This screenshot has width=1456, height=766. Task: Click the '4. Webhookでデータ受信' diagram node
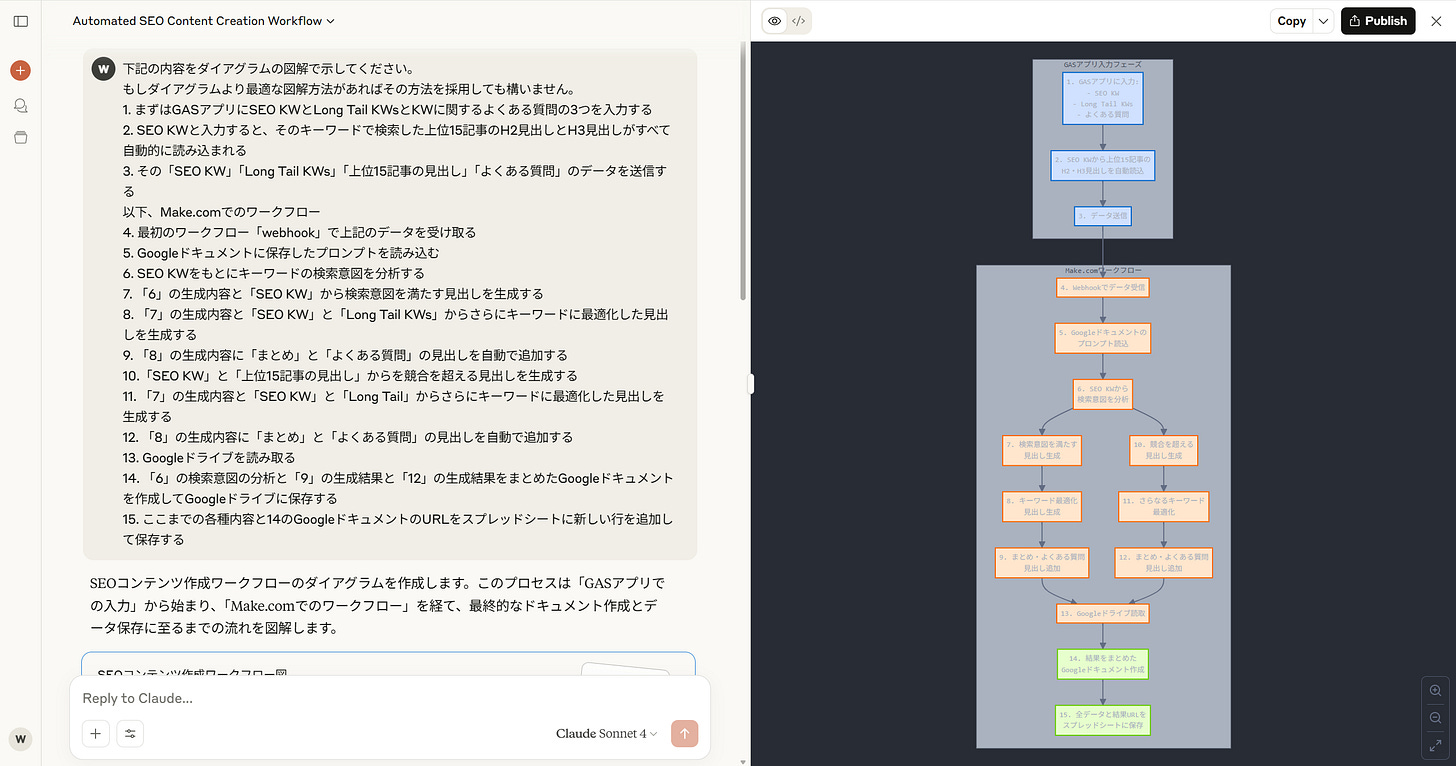click(1103, 288)
